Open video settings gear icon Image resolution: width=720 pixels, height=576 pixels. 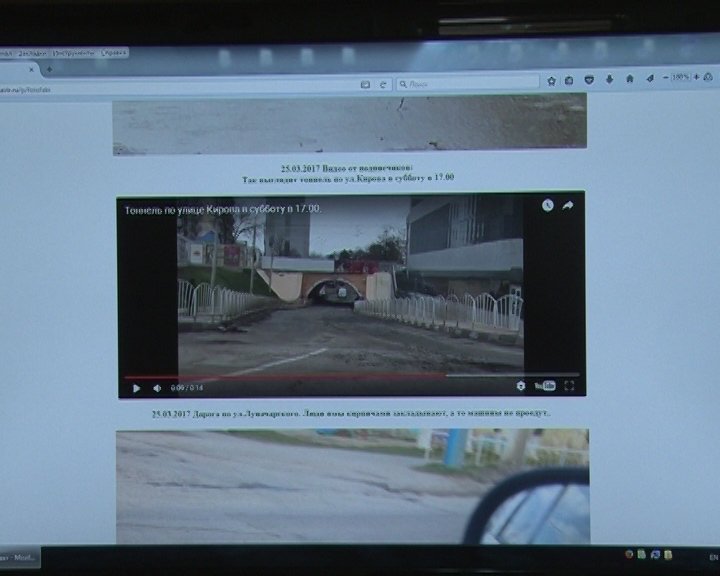pos(520,386)
